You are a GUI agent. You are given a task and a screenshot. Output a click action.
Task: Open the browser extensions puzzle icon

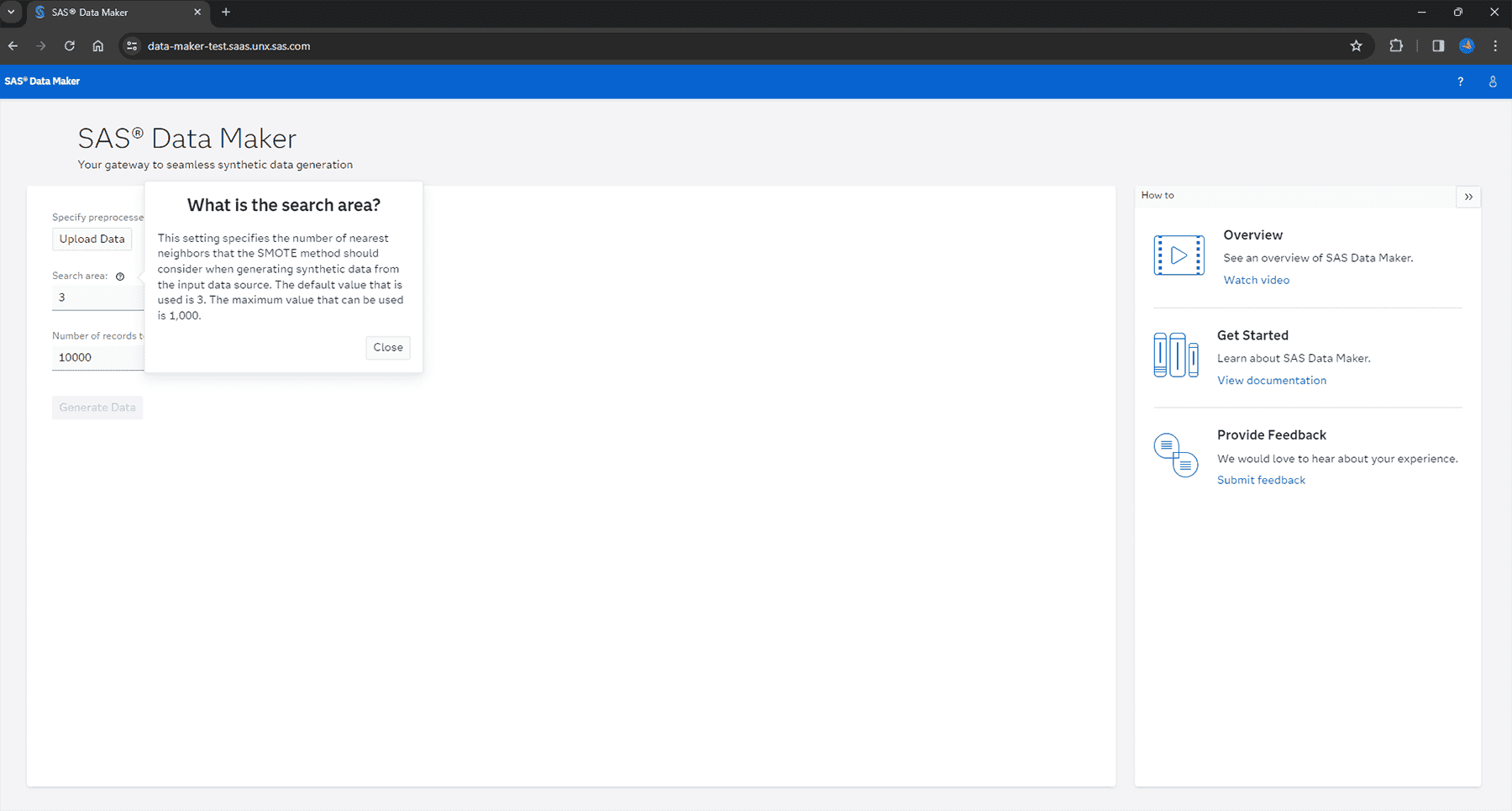click(x=1396, y=46)
